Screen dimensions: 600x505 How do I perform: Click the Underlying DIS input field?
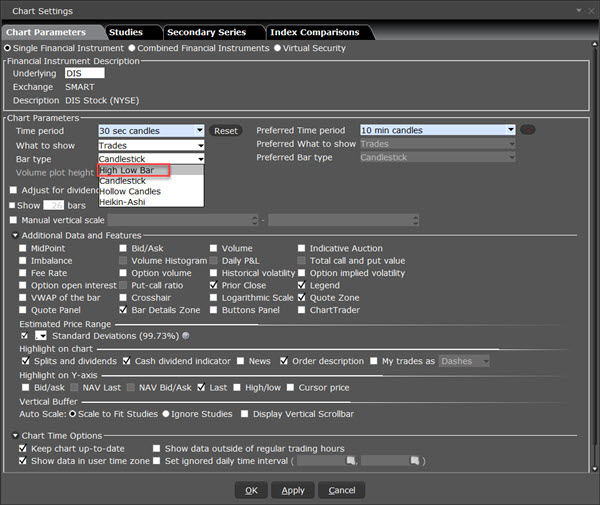click(85, 73)
